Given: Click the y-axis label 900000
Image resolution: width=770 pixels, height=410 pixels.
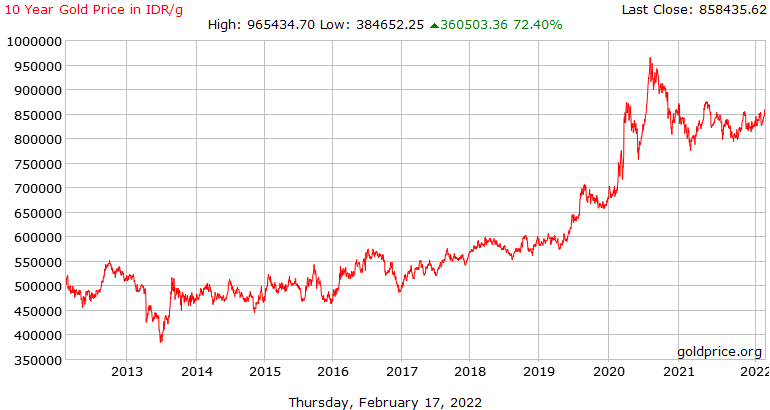Looking at the screenshot, I should (38, 90).
